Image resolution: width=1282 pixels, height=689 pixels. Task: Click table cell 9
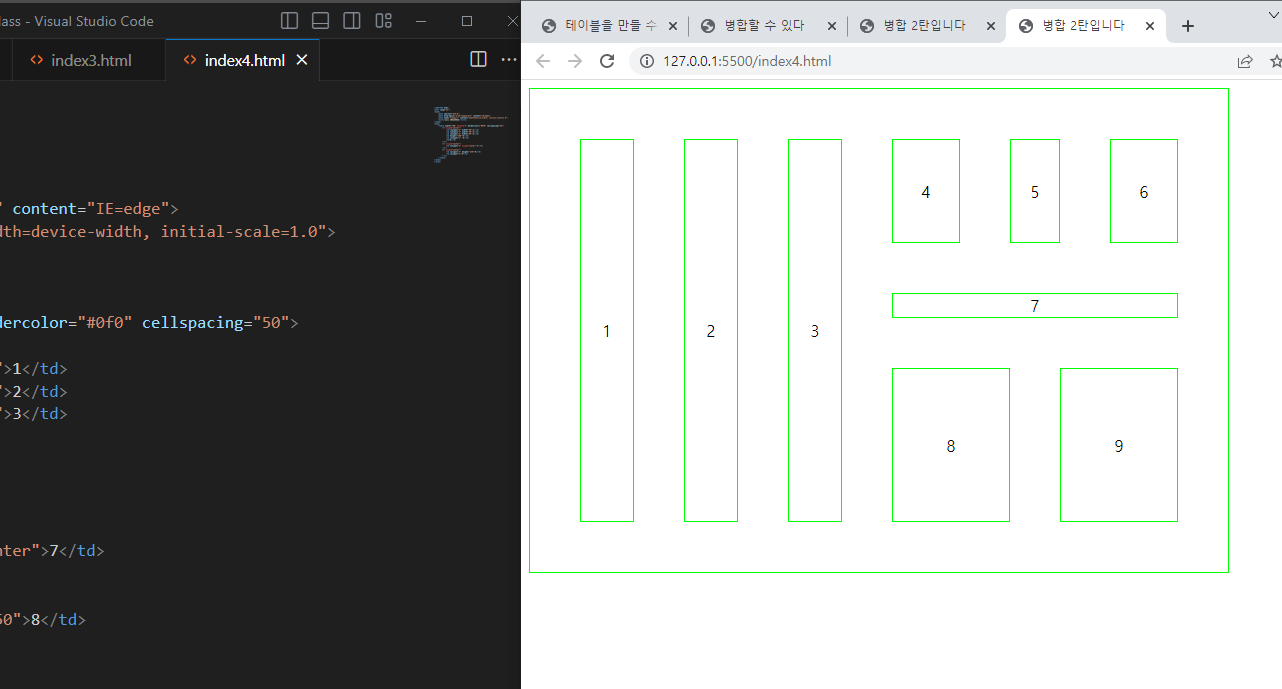pyautogui.click(x=1119, y=445)
